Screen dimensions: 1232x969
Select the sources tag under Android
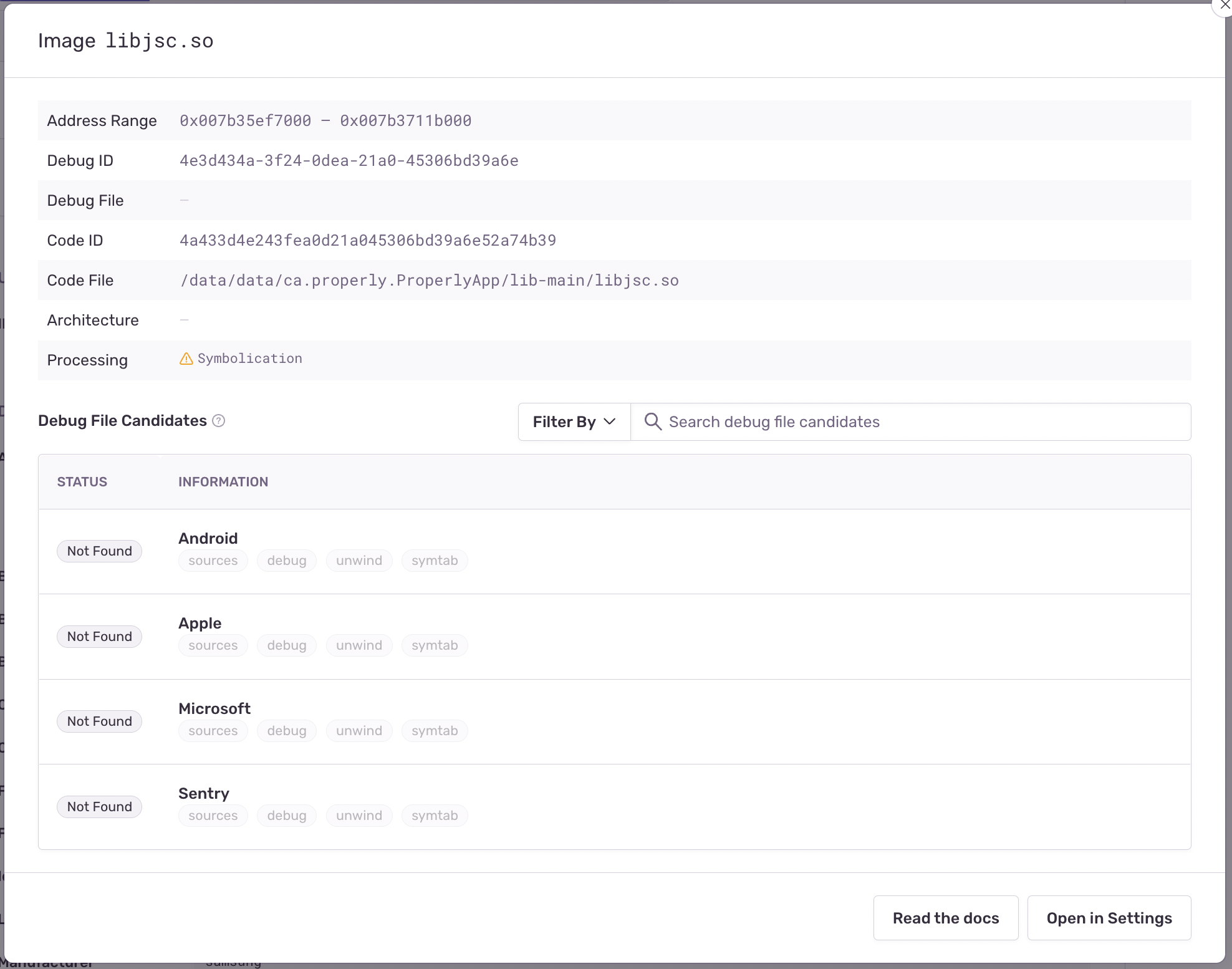click(213, 560)
